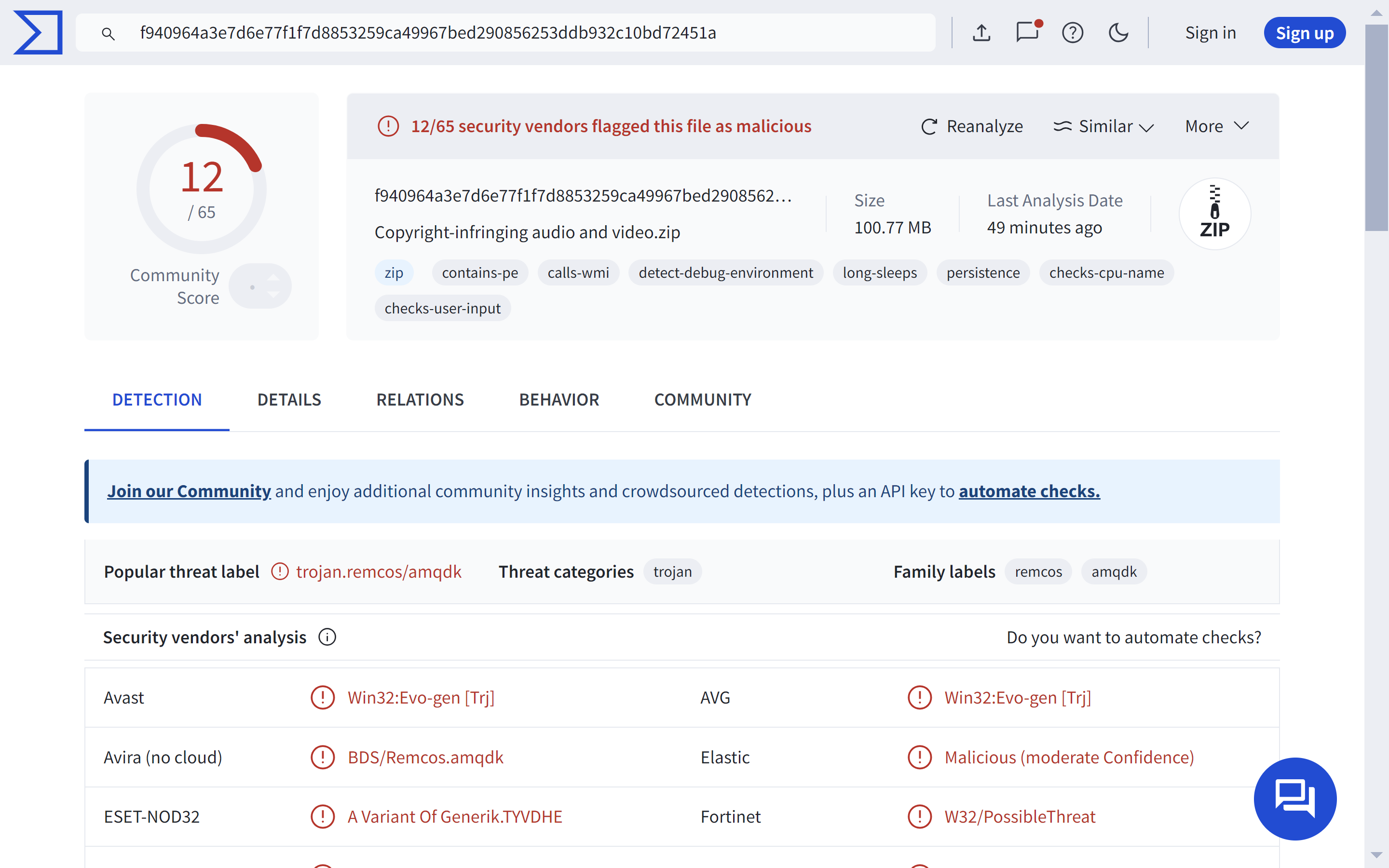Click malicious alert icon in banner
Image resolution: width=1389 pixels, height=868 pixels.
tap(388, 126)
